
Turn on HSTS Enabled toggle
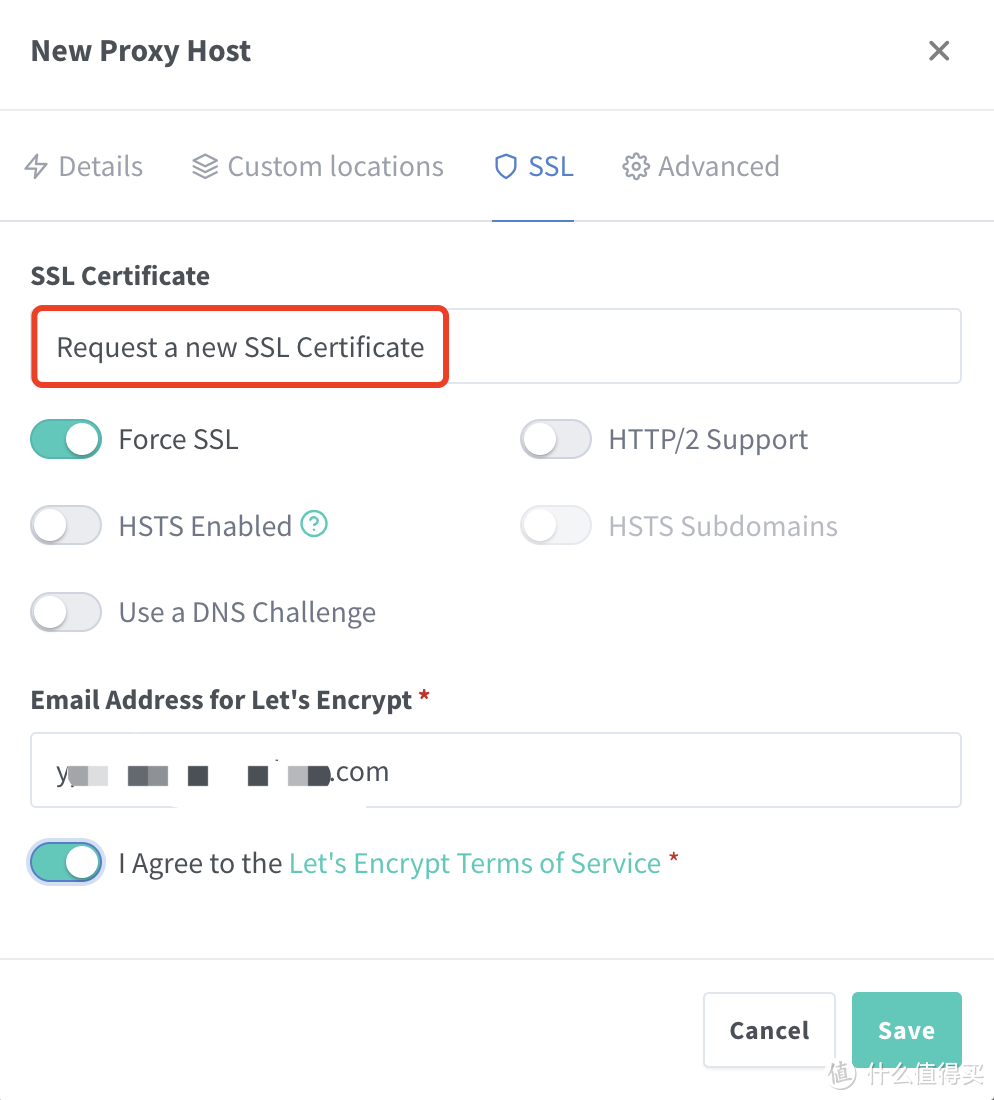point(66,526)
